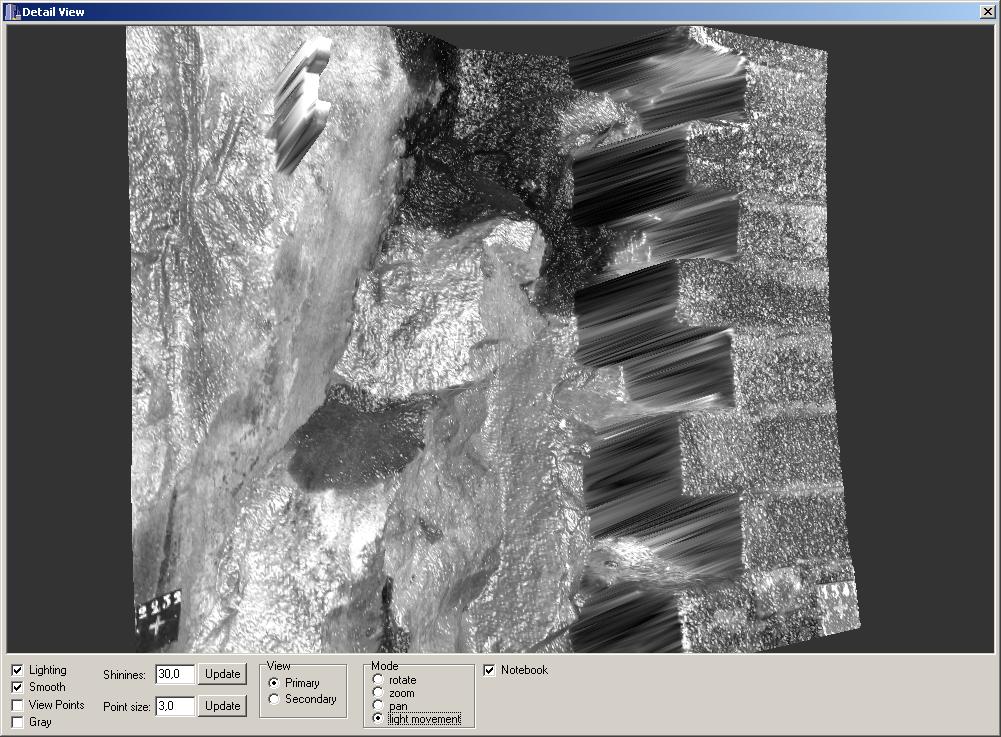Viewport: 1001px width, 737px height.
Task: Select the Primary view radio button
Action: 275,683
